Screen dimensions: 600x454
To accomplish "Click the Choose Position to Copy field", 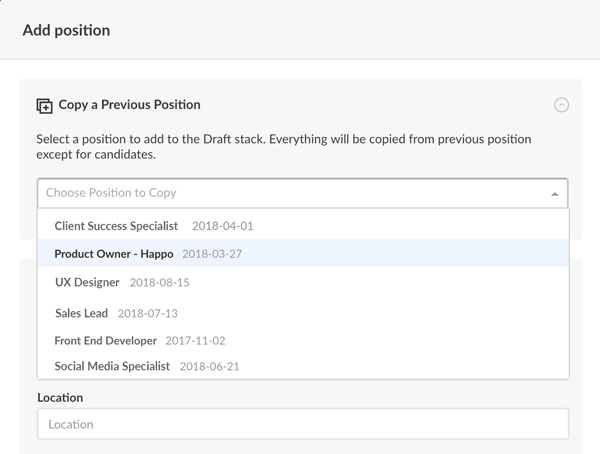I will point(302,193).
